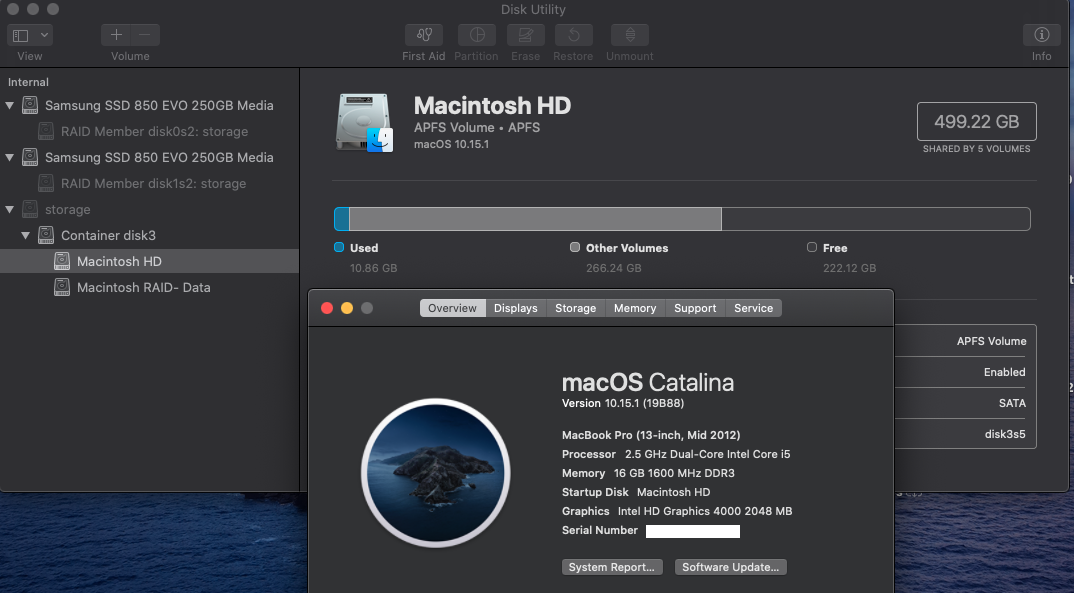
Task: Collapse the Container disk3 tree item
Action: 26,235
